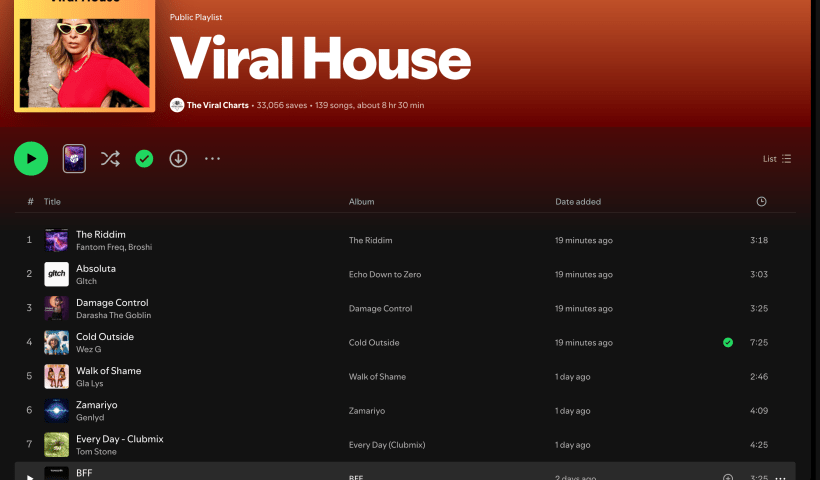Open the playlist's three-dot options menu
The height and width of the screenshot is (480, 820).
click(x=212, y=158)
